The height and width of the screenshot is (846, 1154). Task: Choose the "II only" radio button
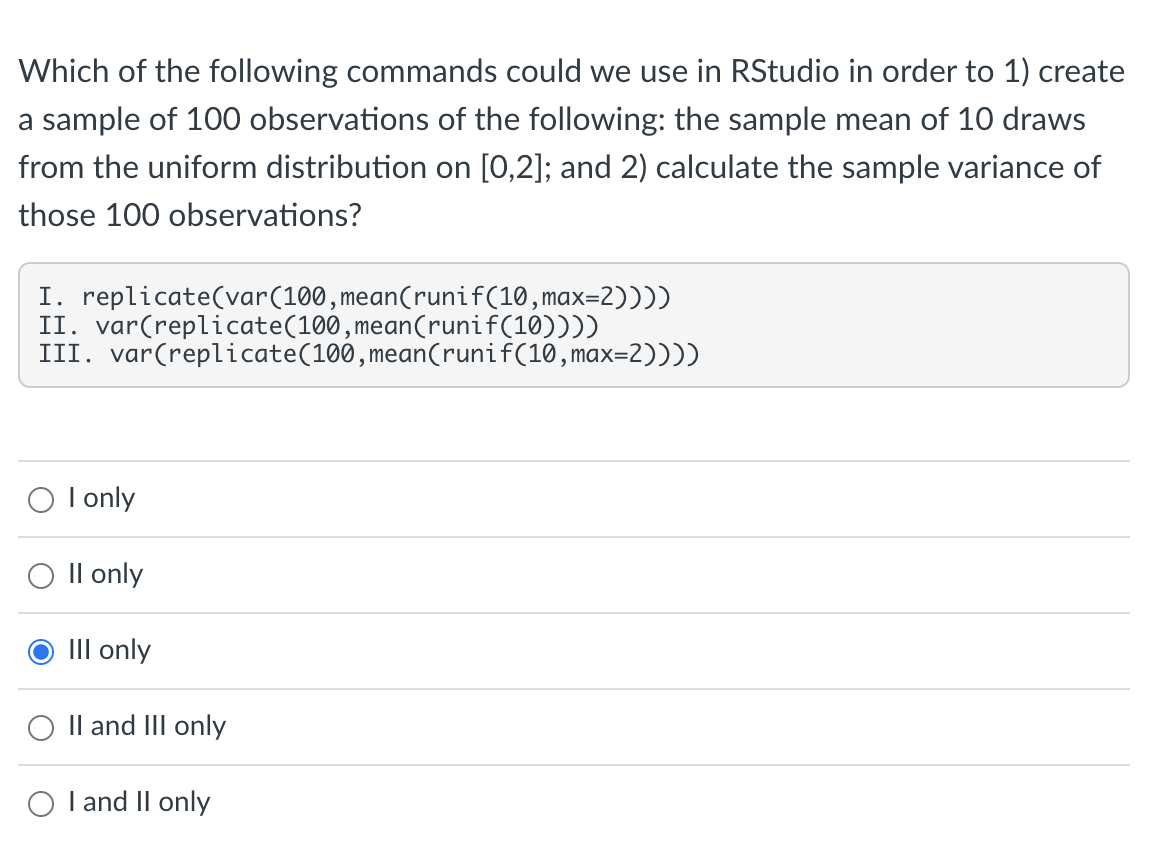[x=40, y=575]
